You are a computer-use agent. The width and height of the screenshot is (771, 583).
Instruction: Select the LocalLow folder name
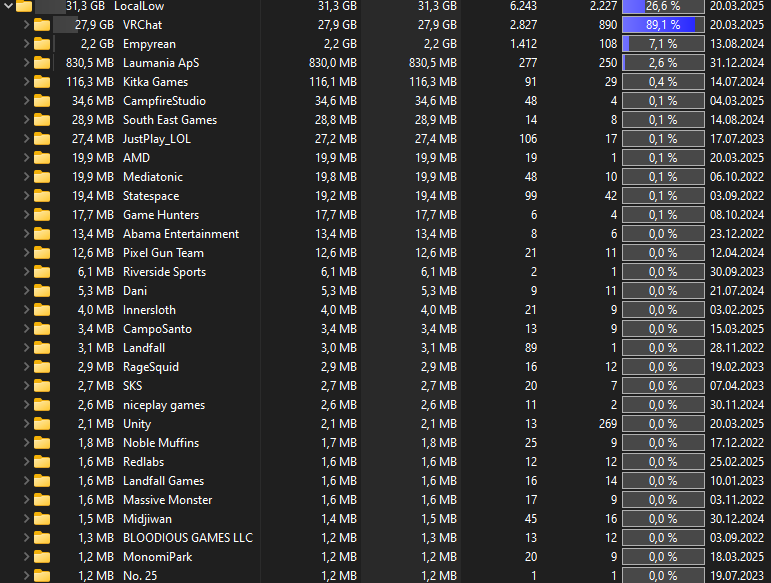coord(139,6)
